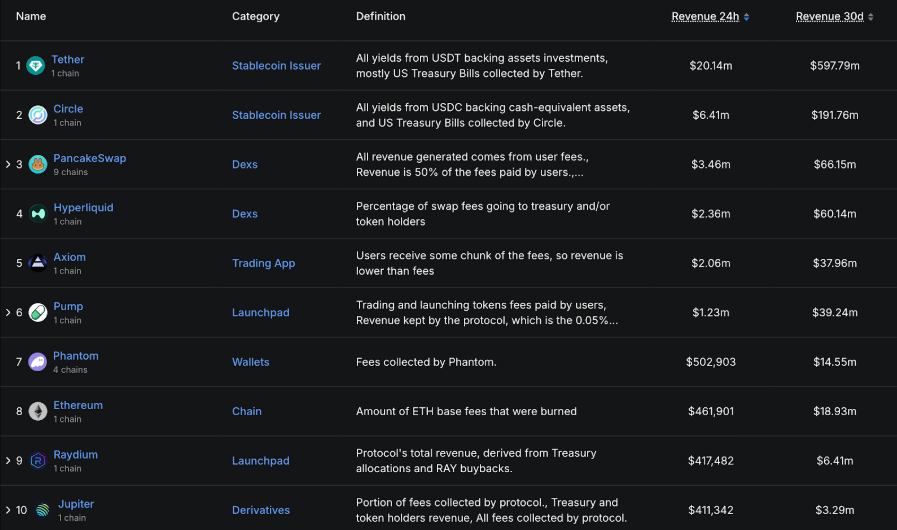Click the Circle logo icon

38,115
